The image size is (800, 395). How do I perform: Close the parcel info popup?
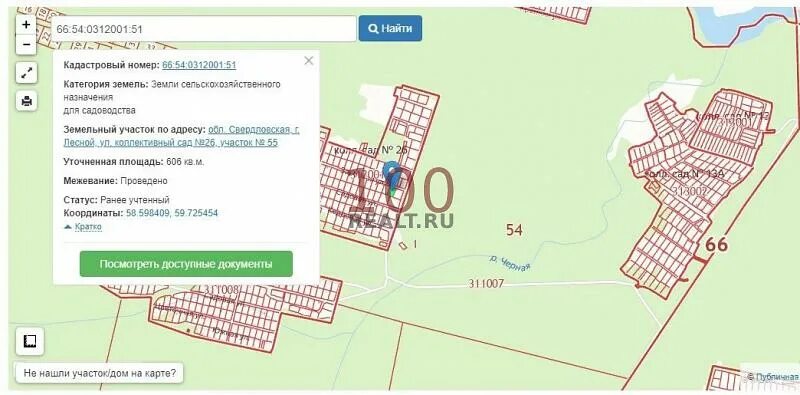point(309,61)
